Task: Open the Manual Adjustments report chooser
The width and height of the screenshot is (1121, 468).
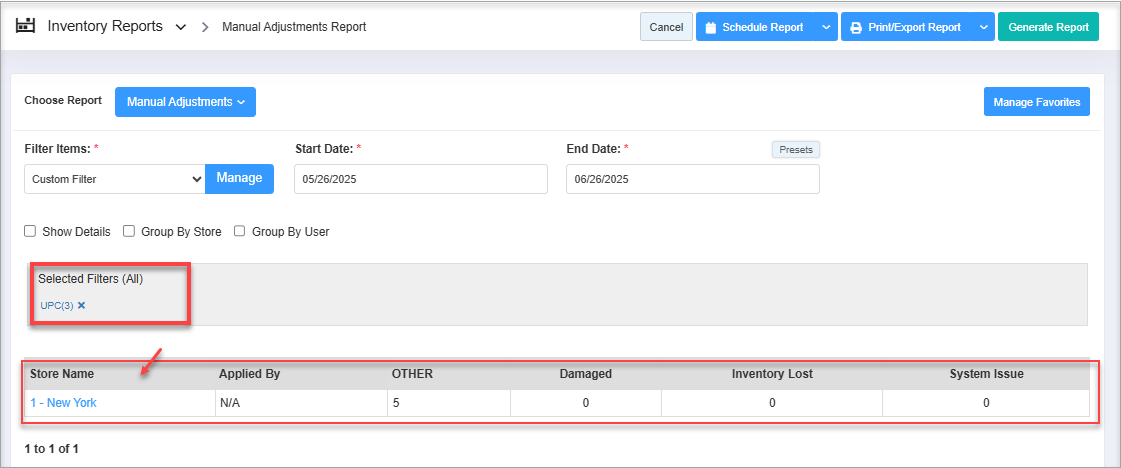Action: tap(185, 102)
